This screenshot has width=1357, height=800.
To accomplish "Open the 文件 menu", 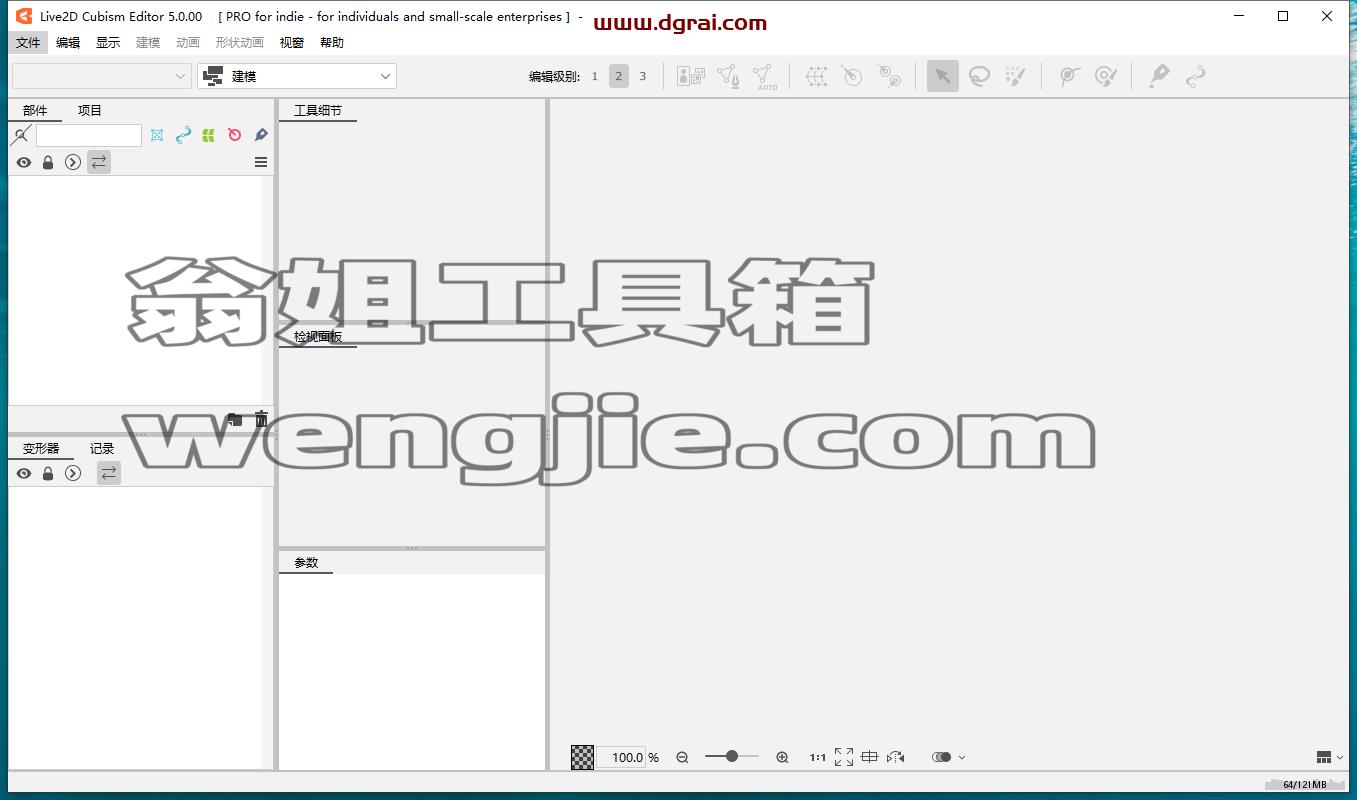I will pos(28,42).
